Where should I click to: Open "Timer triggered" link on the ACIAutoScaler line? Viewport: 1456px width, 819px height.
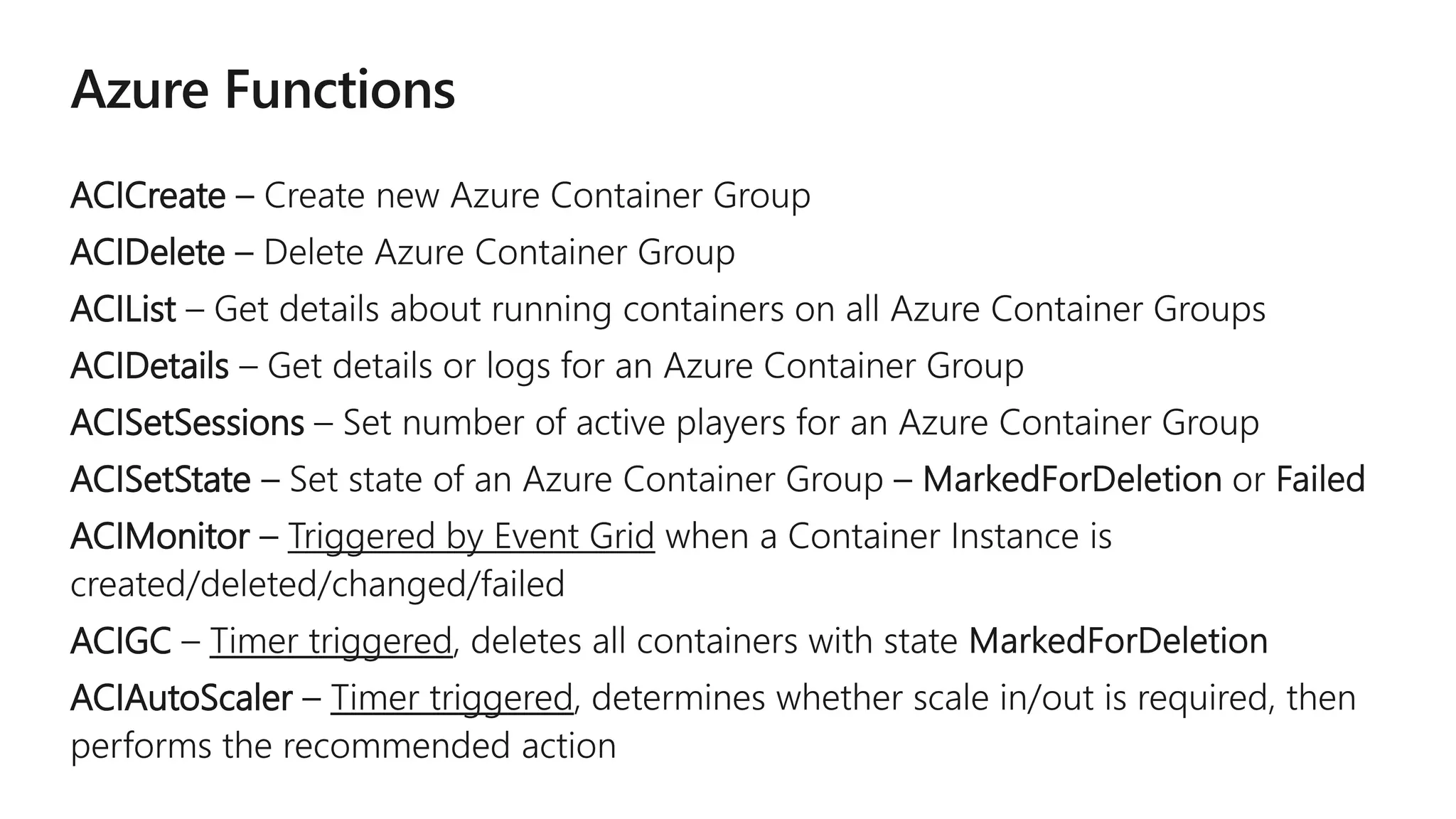tap(451, 698)
